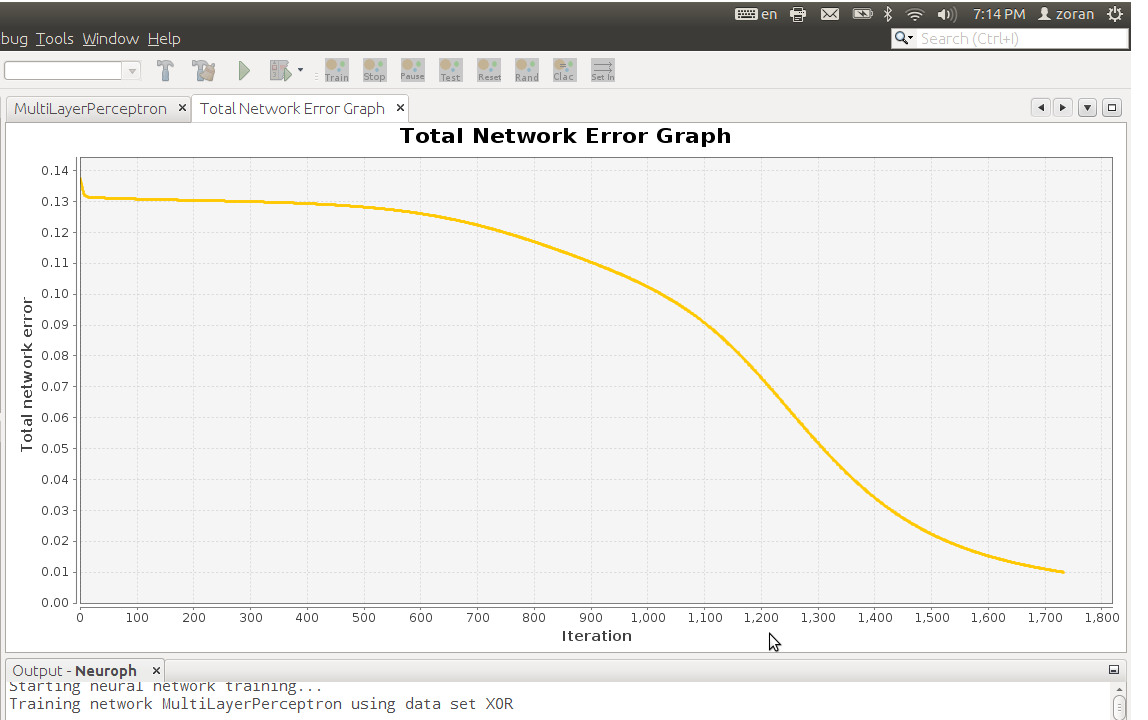The width and height of the screenshot is (1148, 720).
Task: Click the Test network toolbar button
Action: click(450, 70)
